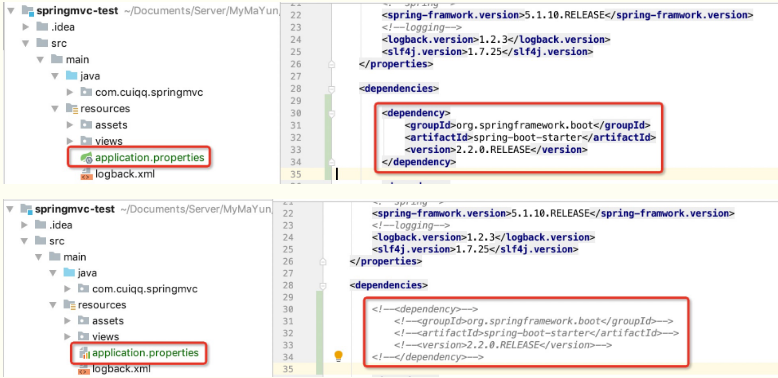Select green application.properties in upper tree
The image size is (778, 378).
(150, 158)
